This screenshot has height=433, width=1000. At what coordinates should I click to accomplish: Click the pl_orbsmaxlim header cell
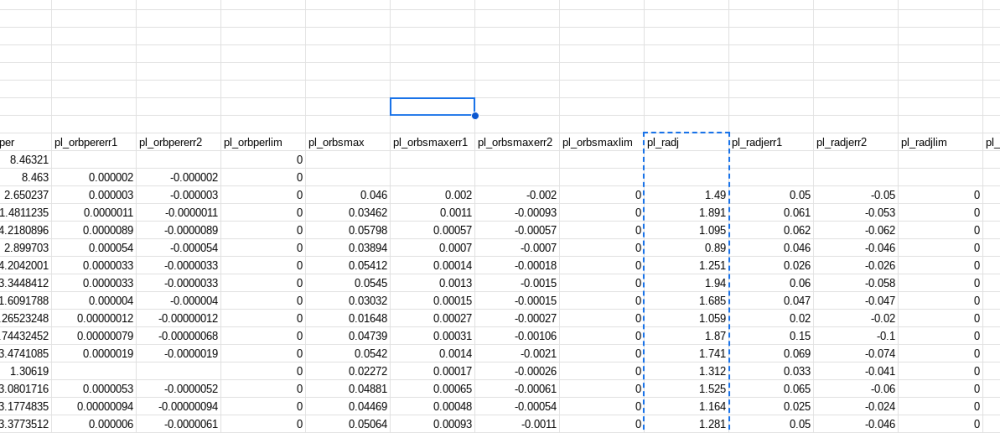click(602, 142)
